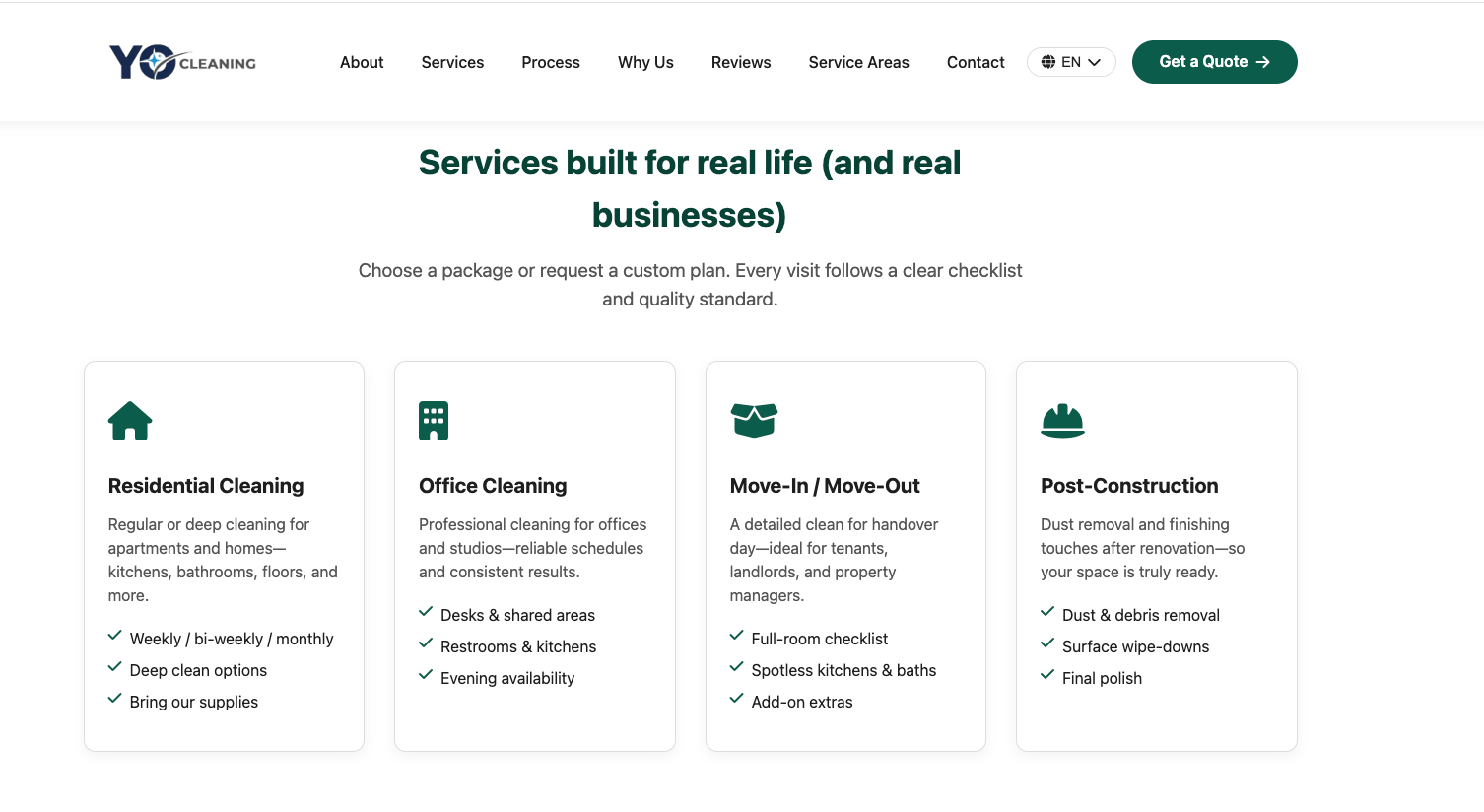Click the YO Cleaning logo
Screen dimensions: 1484x812
(183, 62)
